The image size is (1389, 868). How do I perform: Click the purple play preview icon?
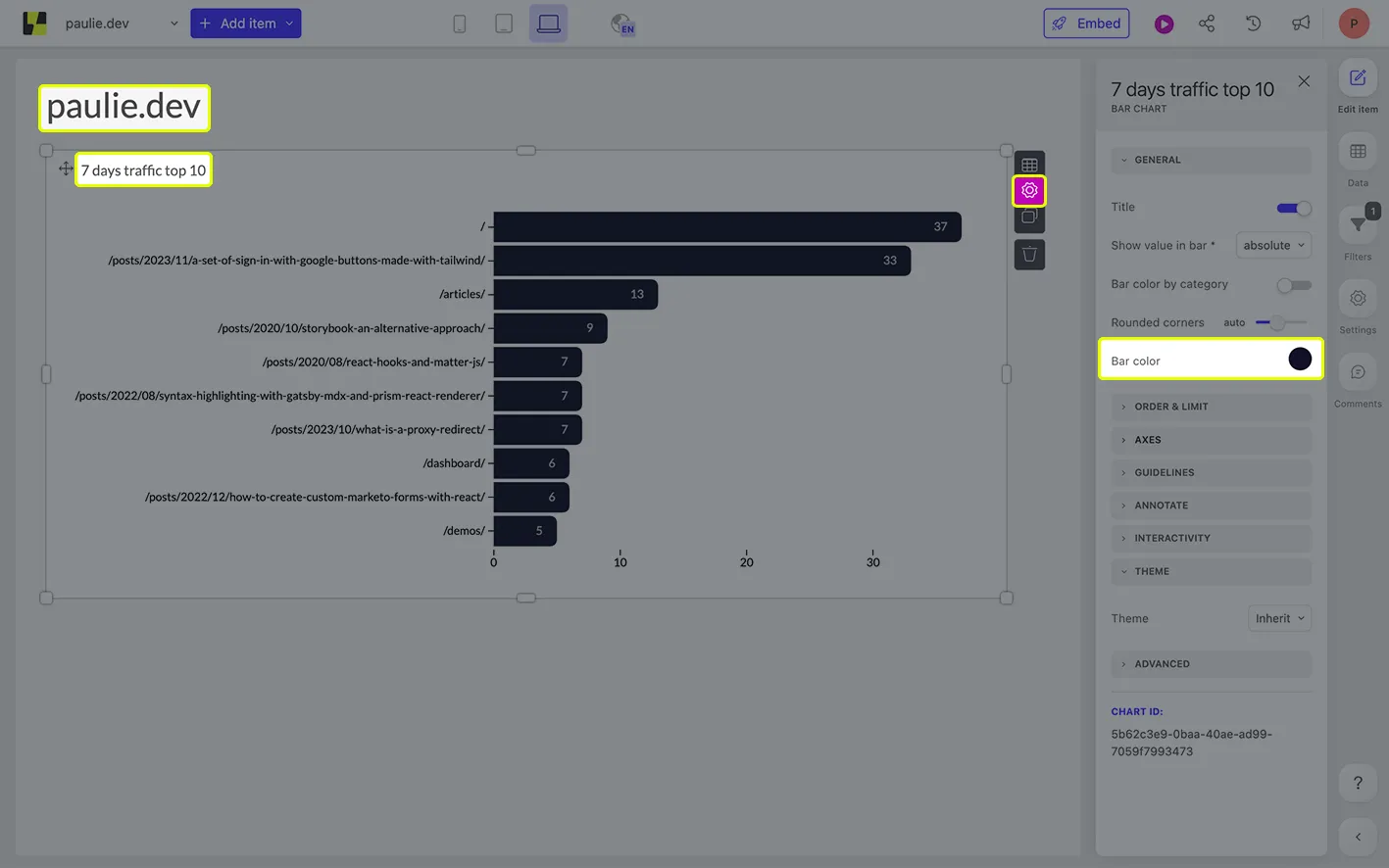[x=1164, y=24]
